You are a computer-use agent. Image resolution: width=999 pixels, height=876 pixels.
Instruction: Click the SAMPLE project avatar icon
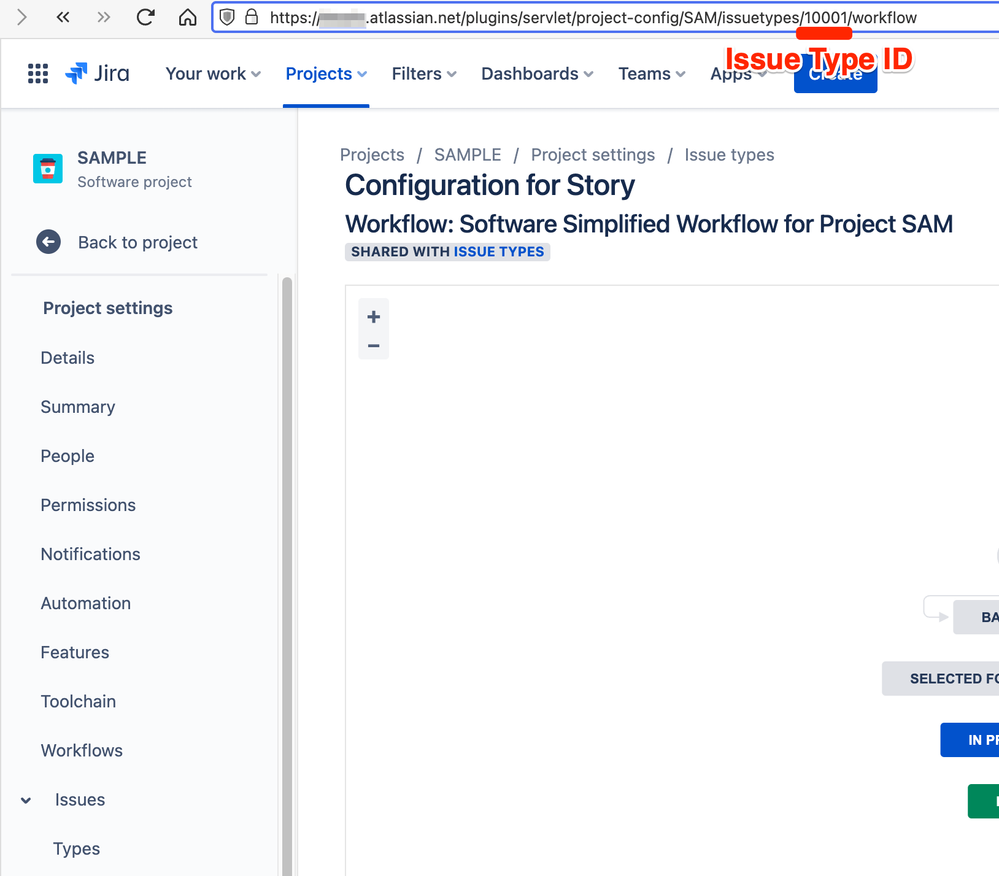tap(48, 169)
